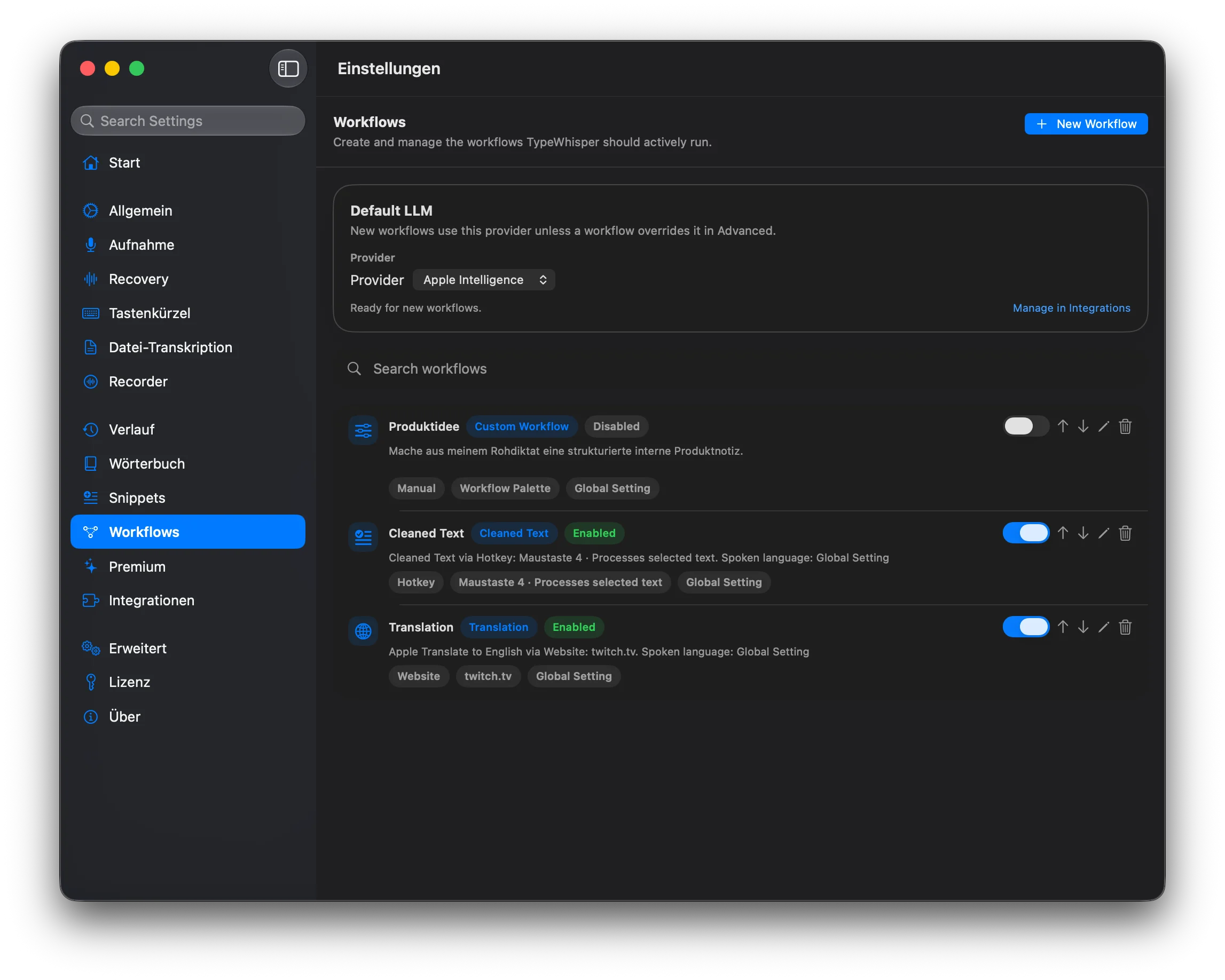This screenshot has width=1225, height=980.
Task: Open Datei-Transkription settings
Action: click(x=187, y=347)
